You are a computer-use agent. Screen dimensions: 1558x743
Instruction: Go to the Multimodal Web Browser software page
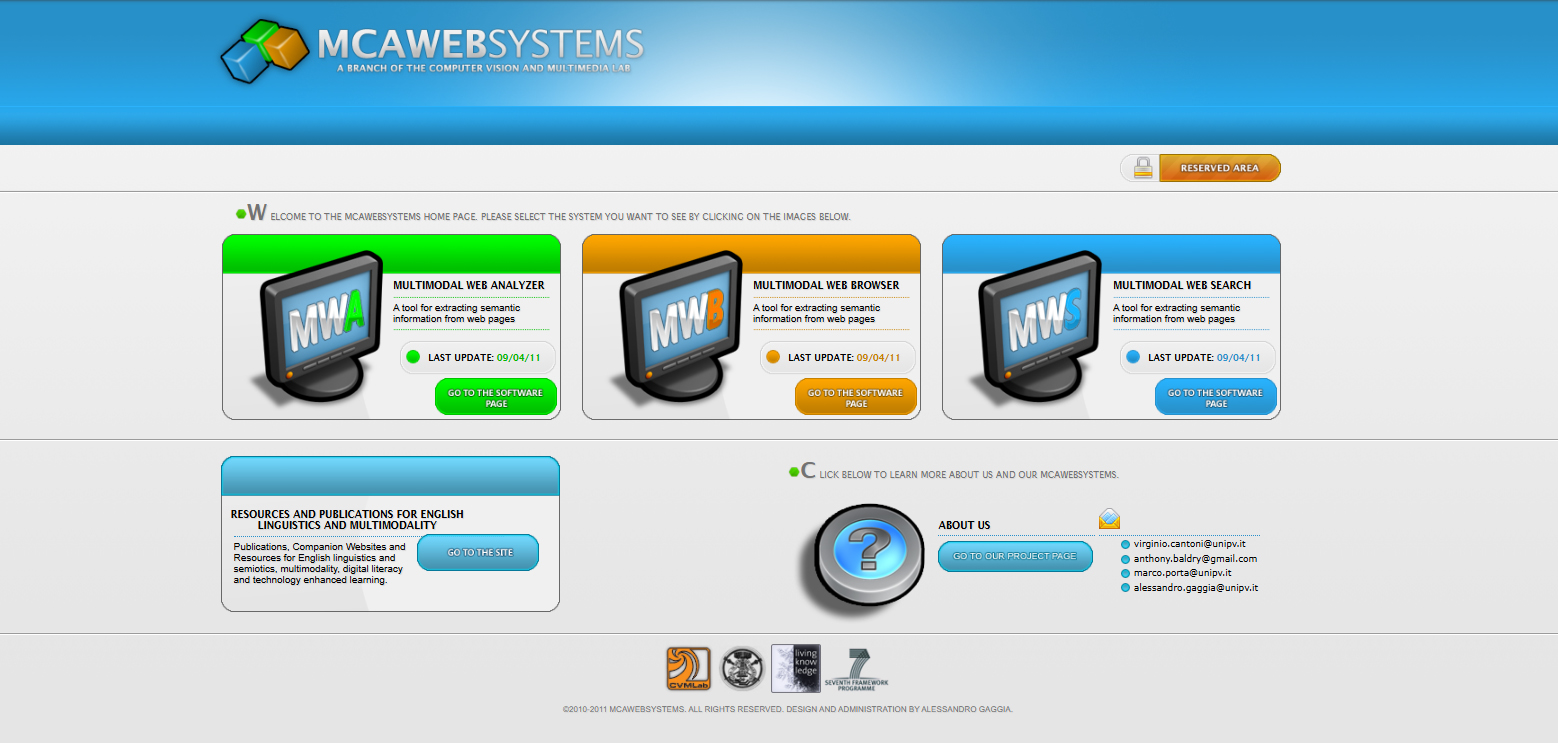tap(855, 397)
